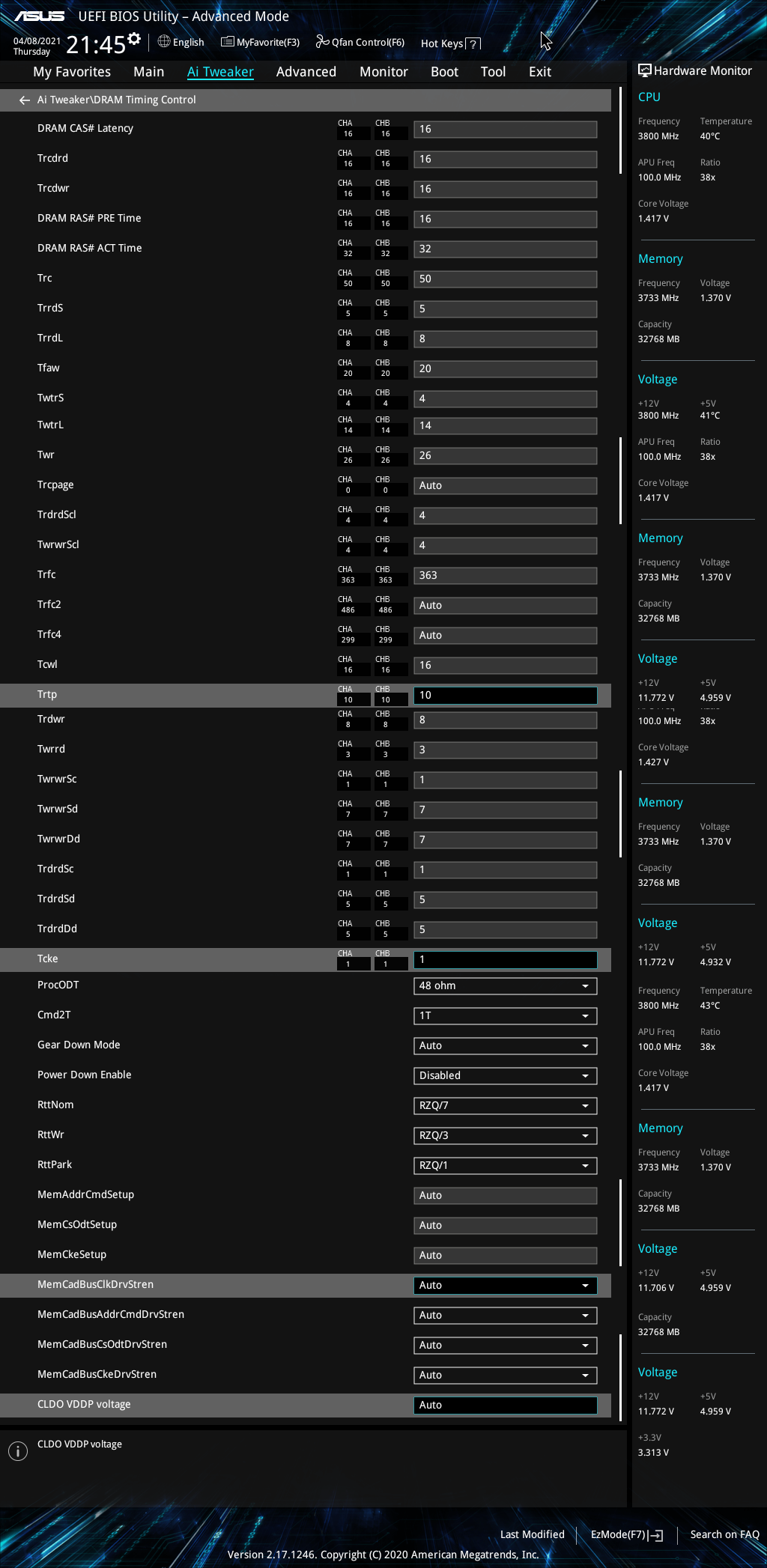Screen dimensions: 767x1568
Task: Click the MemCsOdtSetup Auto field
Action: (x=505, y=1226)
